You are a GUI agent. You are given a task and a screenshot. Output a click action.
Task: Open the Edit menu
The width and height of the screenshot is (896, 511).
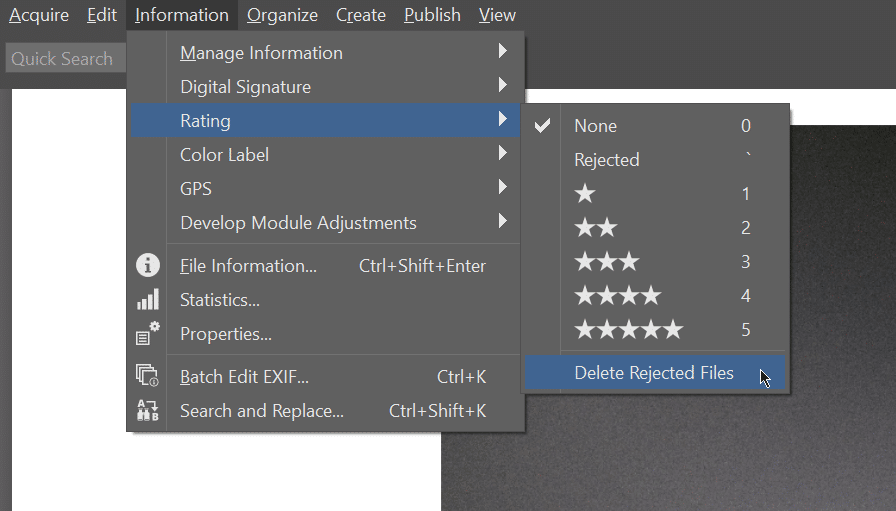click(x=102, y=15)
